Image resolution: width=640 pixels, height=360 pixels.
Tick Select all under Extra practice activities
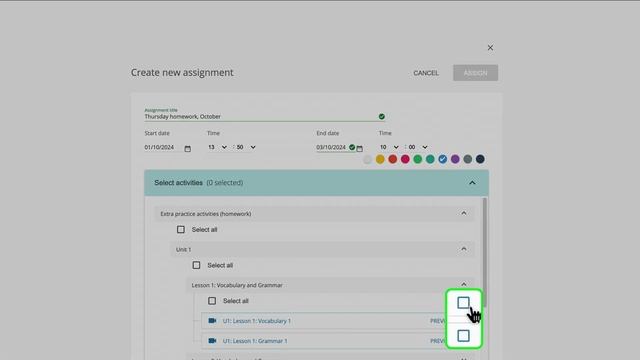181,230
